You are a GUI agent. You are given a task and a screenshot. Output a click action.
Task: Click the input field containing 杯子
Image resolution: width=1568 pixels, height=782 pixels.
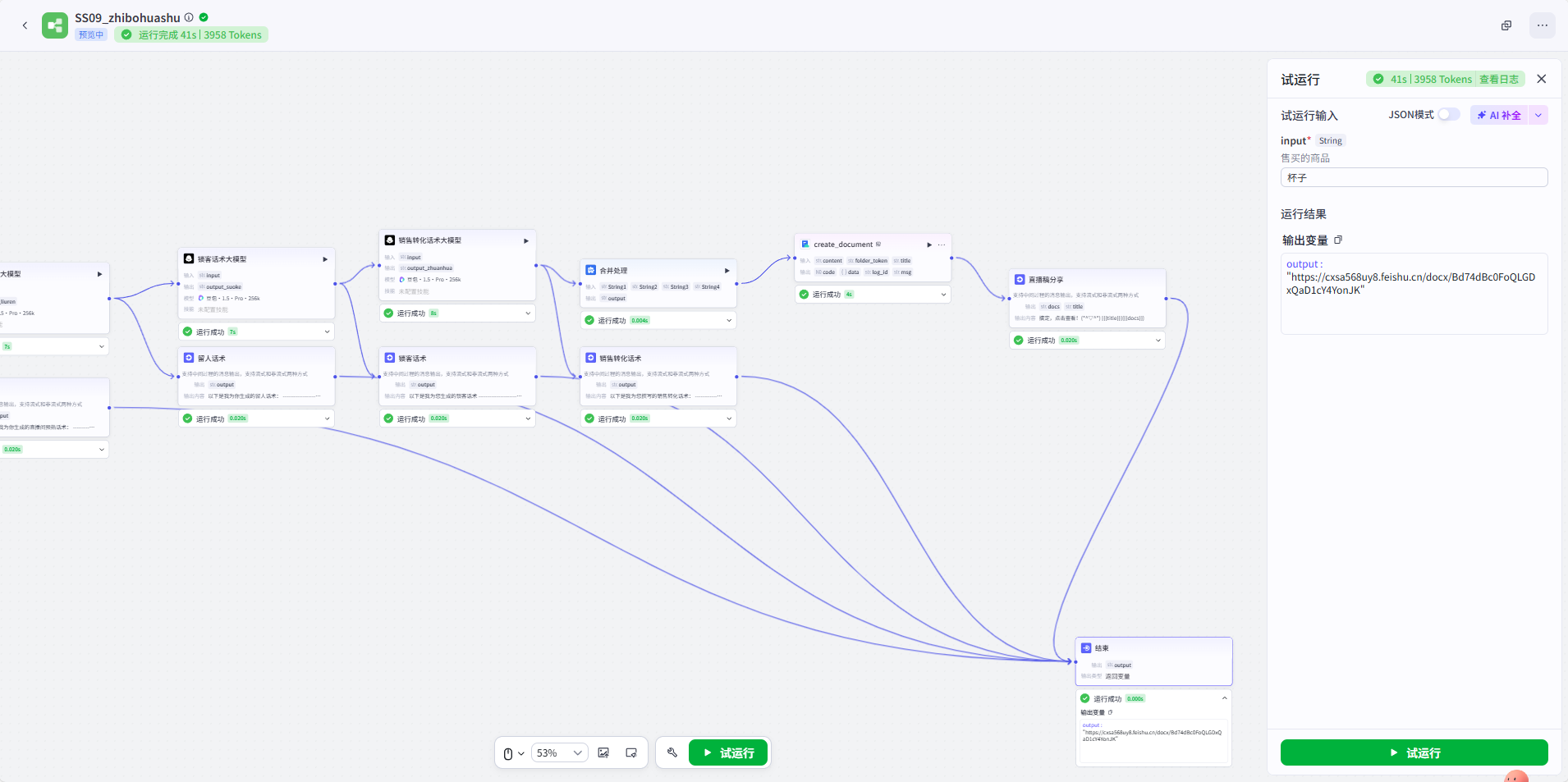[1414, 177]
